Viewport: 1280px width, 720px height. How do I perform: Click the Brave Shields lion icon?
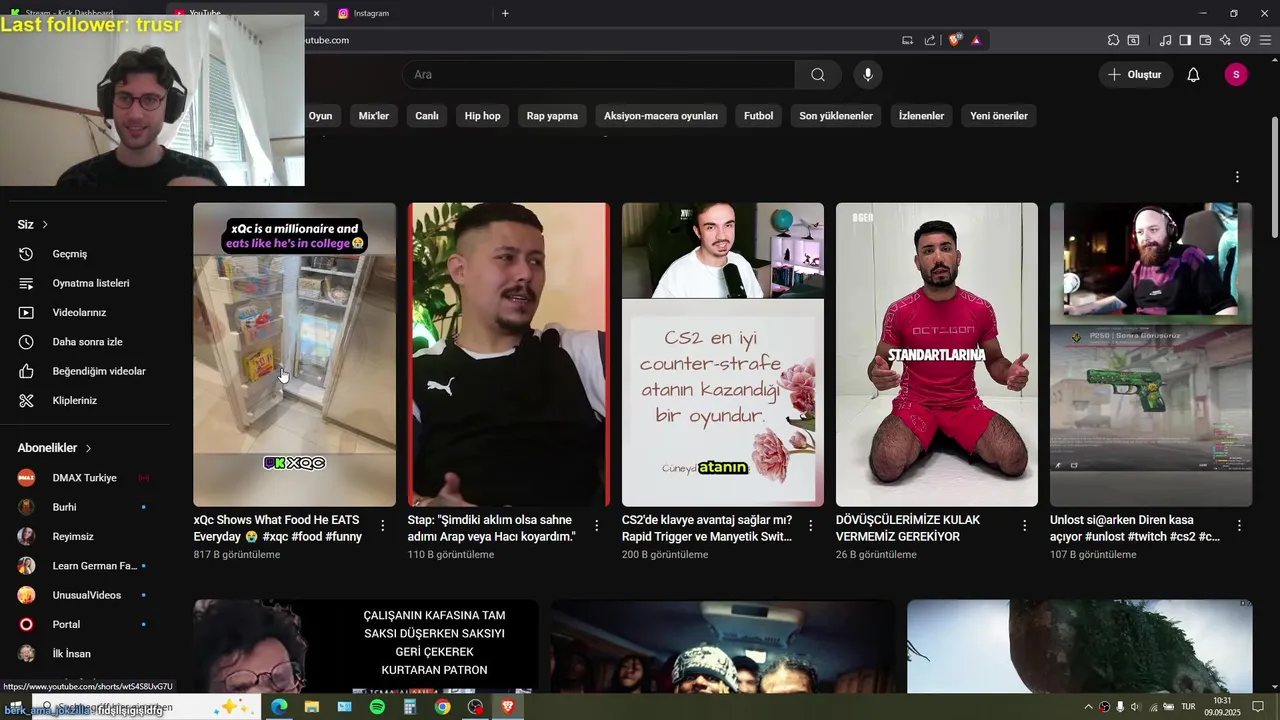coord(955,40)
